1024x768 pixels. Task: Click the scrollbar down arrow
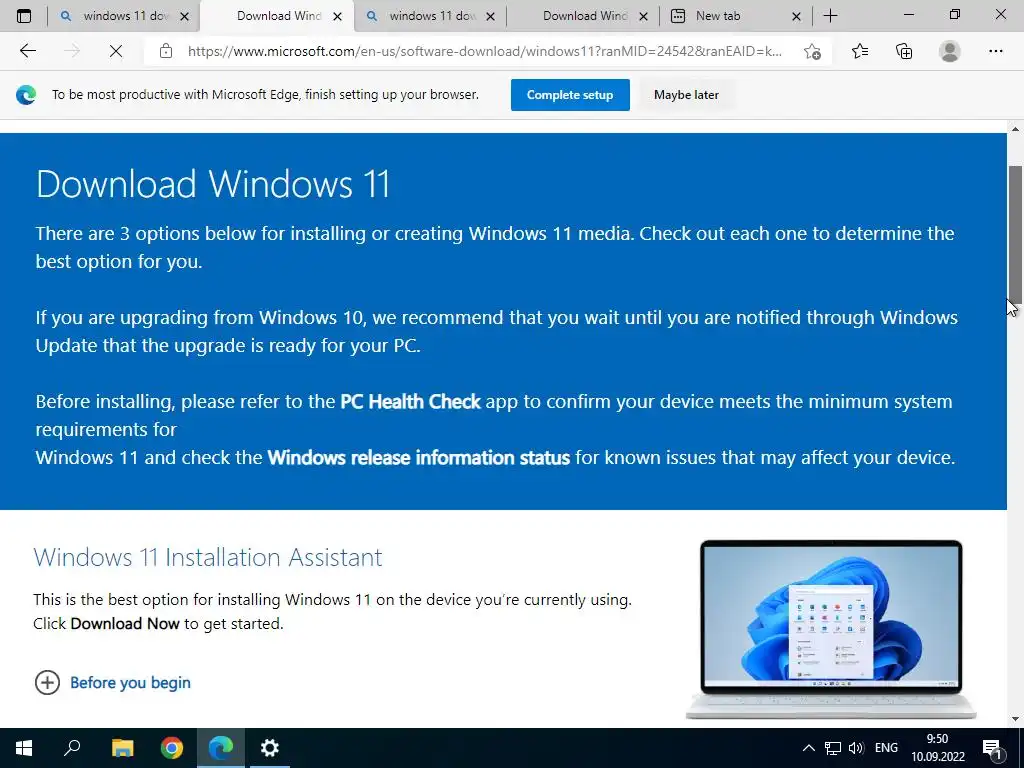1016,719
